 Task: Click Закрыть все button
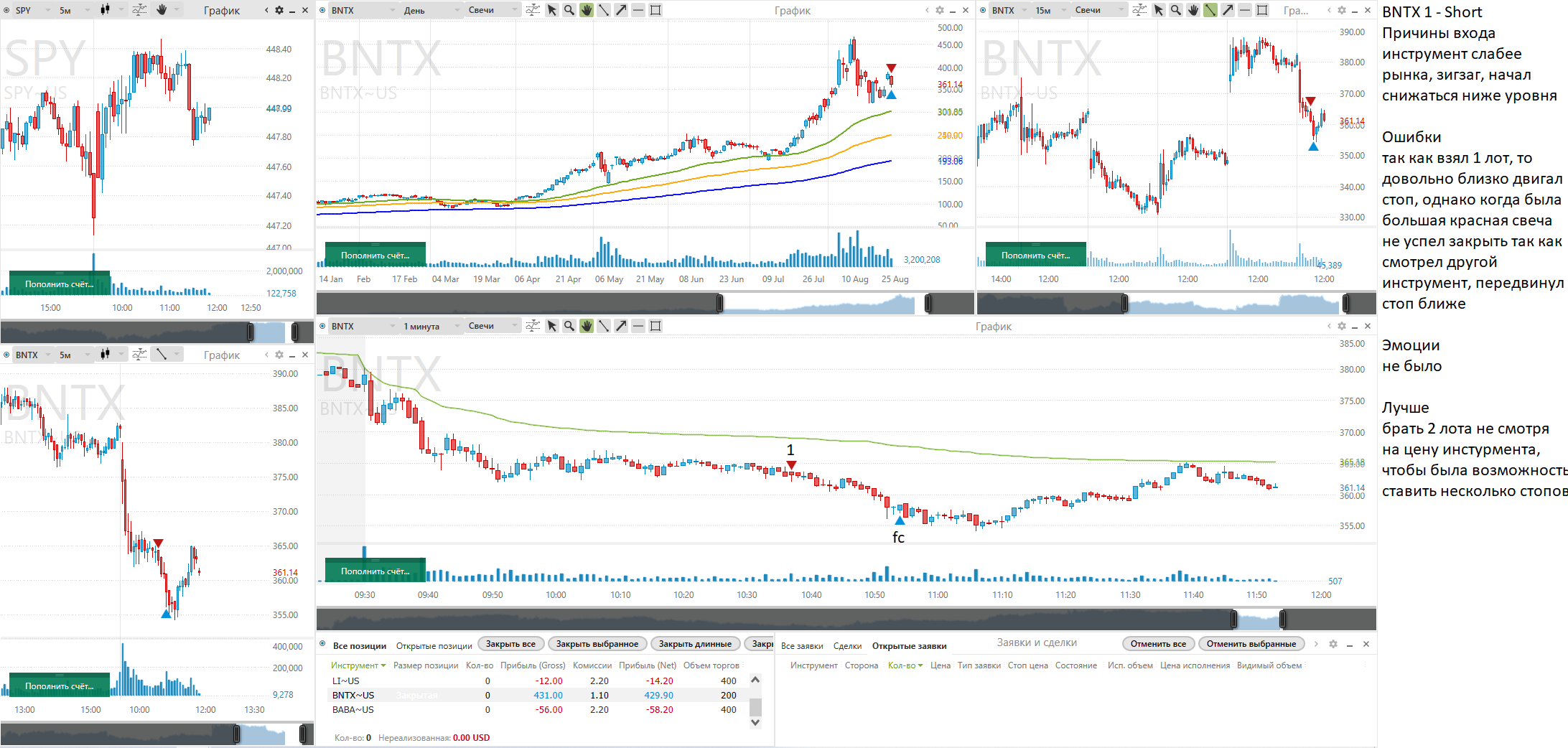[x=510, y=644]
